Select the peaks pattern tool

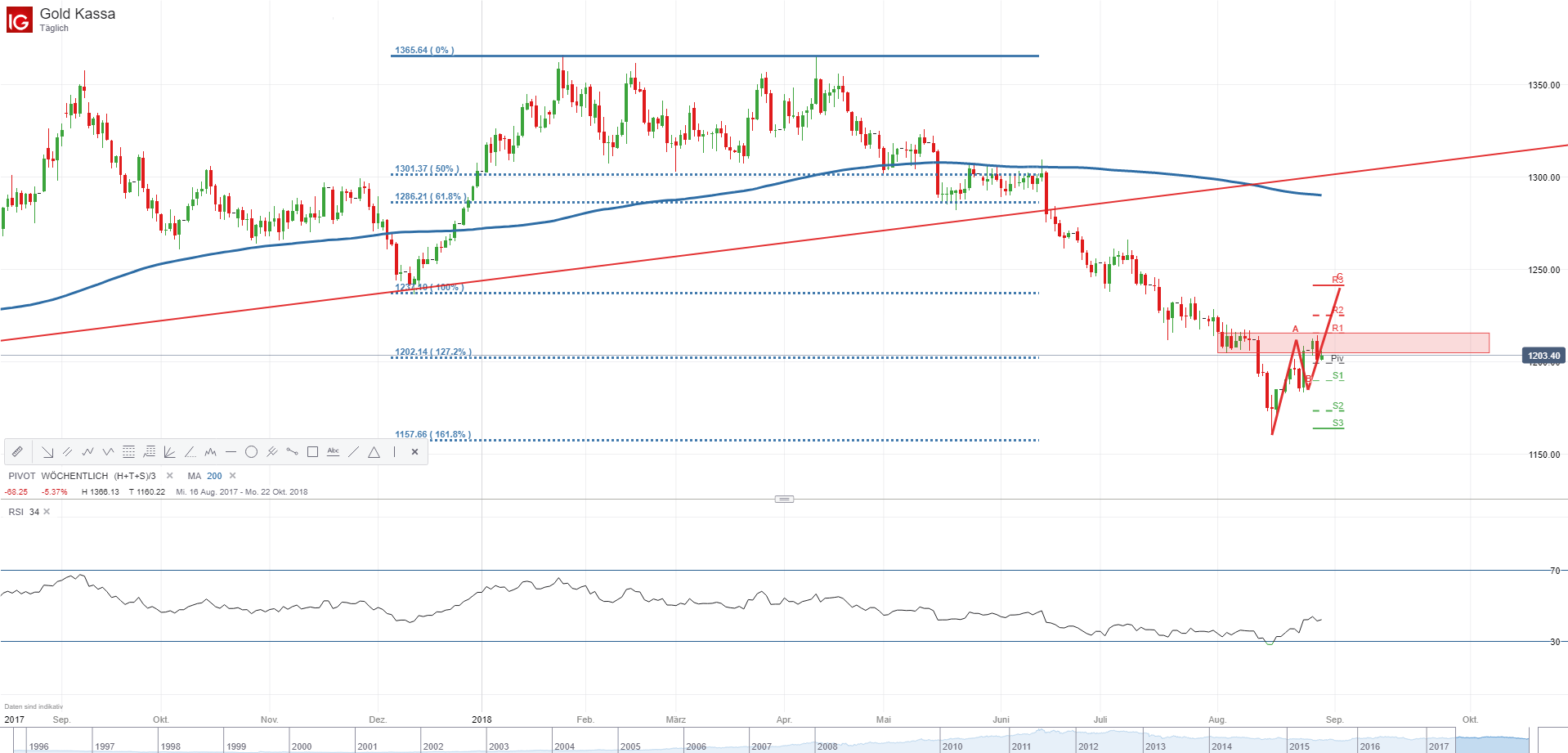[211, 451]
